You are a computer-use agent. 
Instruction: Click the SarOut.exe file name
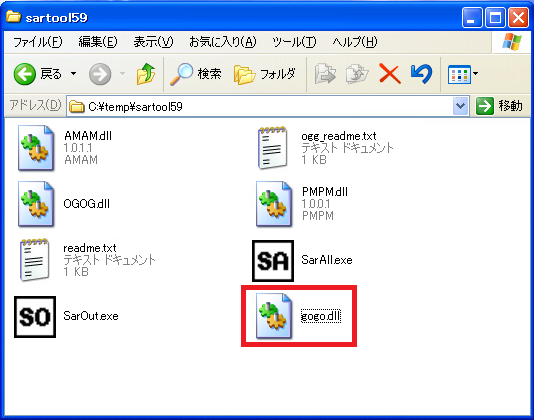point(91,316)
